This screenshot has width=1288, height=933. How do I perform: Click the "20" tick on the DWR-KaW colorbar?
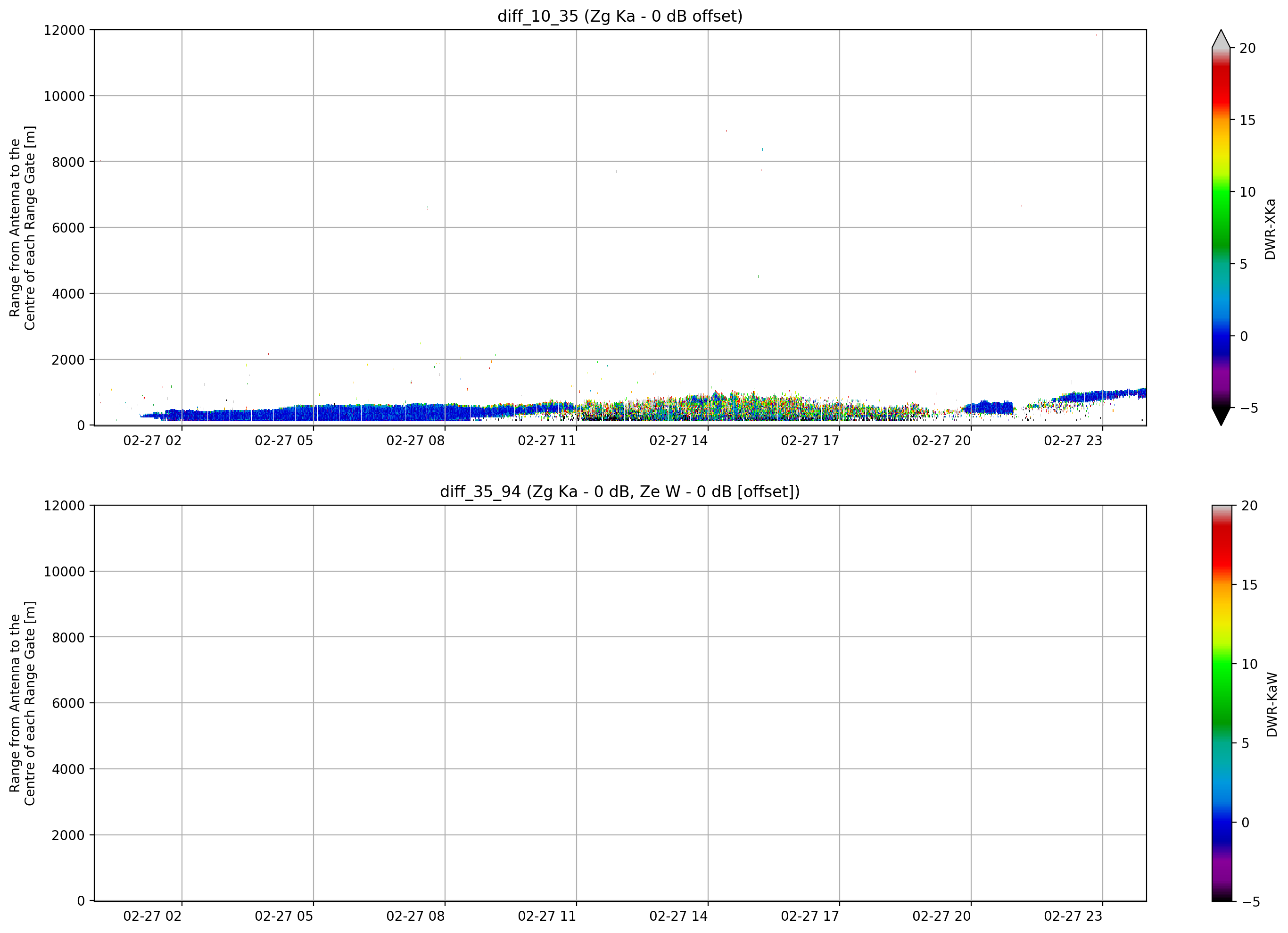tap(1249, 506)
